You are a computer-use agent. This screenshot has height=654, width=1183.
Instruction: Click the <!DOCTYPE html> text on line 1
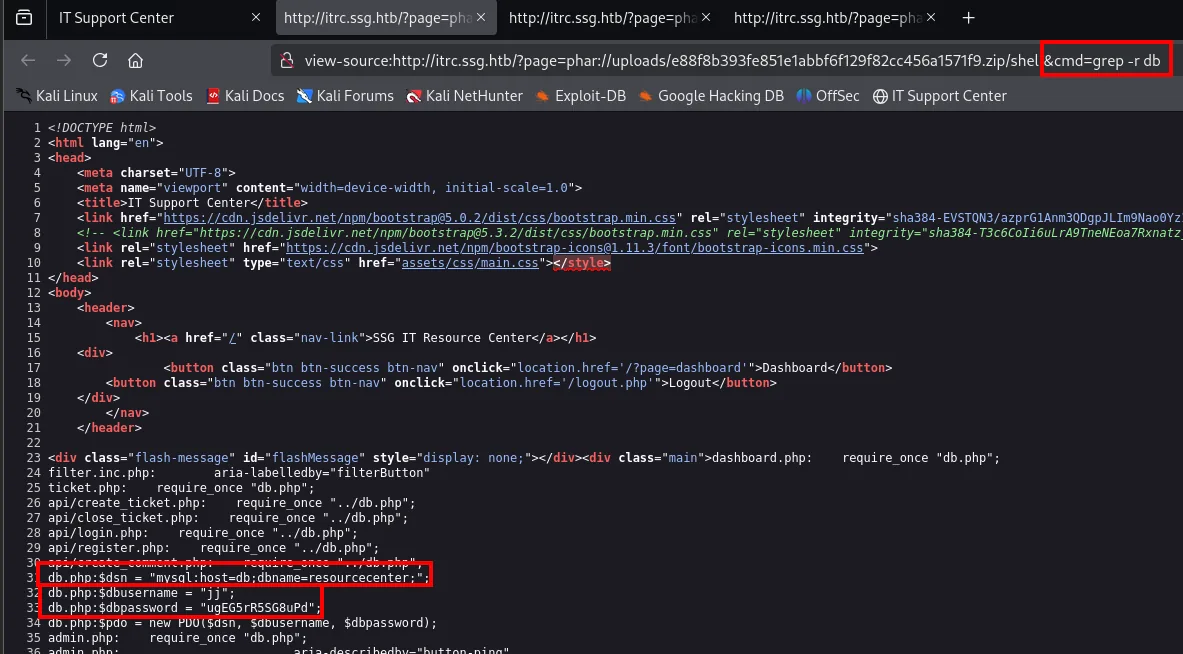(102, 127)
